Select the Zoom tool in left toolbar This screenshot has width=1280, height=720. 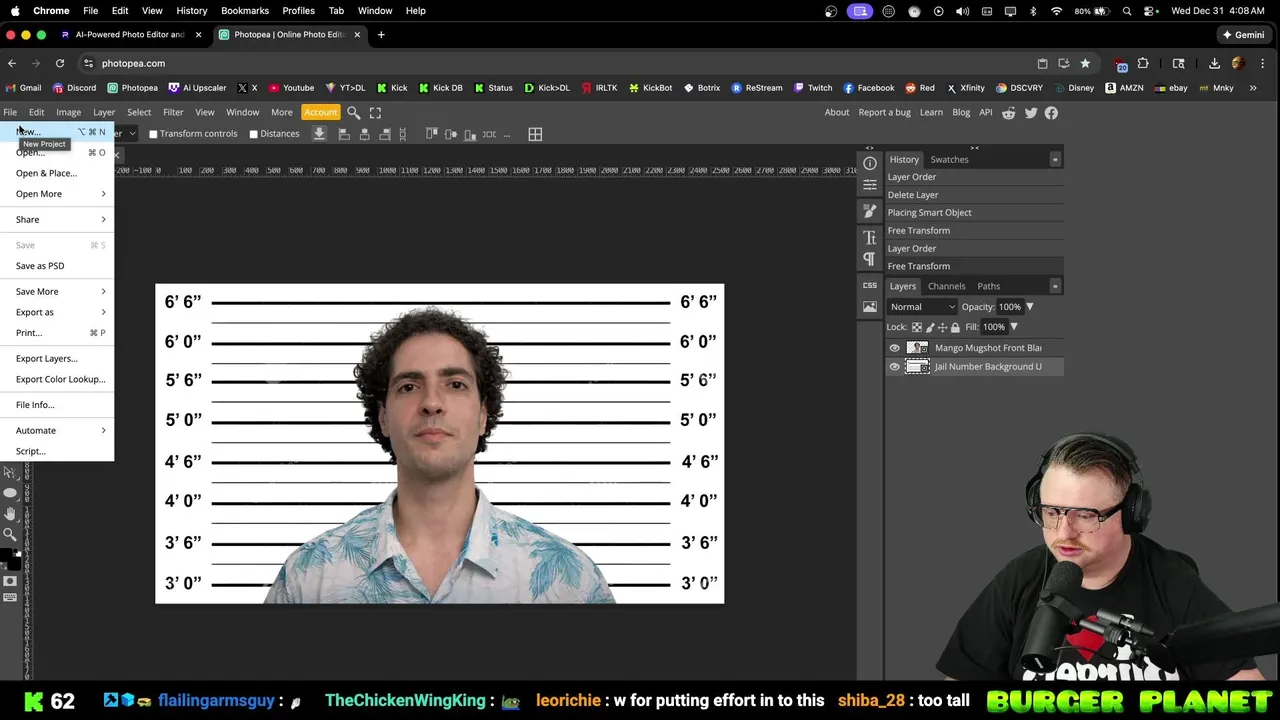10,534
